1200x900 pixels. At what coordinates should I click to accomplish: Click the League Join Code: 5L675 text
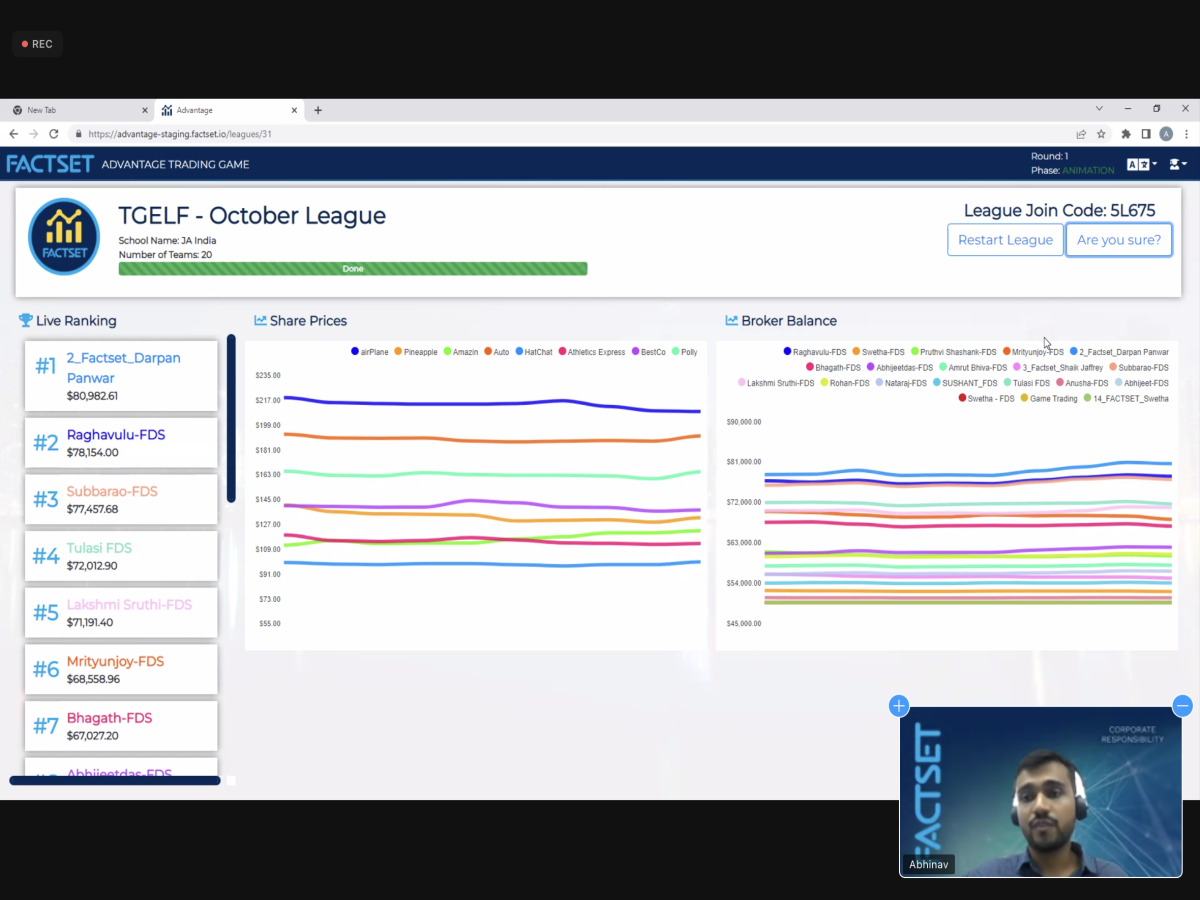[x=1059, y=210]
